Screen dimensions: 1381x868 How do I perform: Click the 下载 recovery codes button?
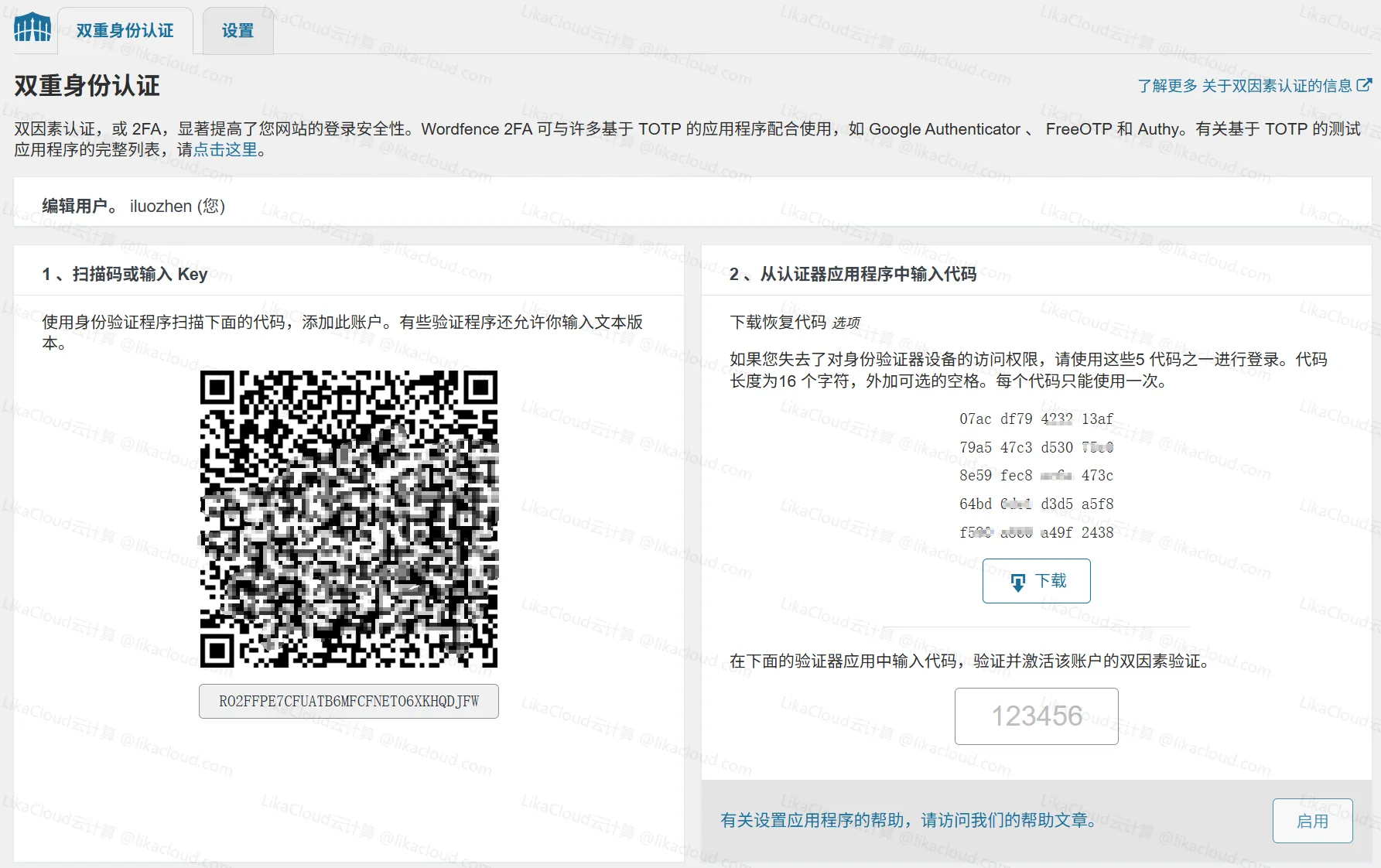1036,580
